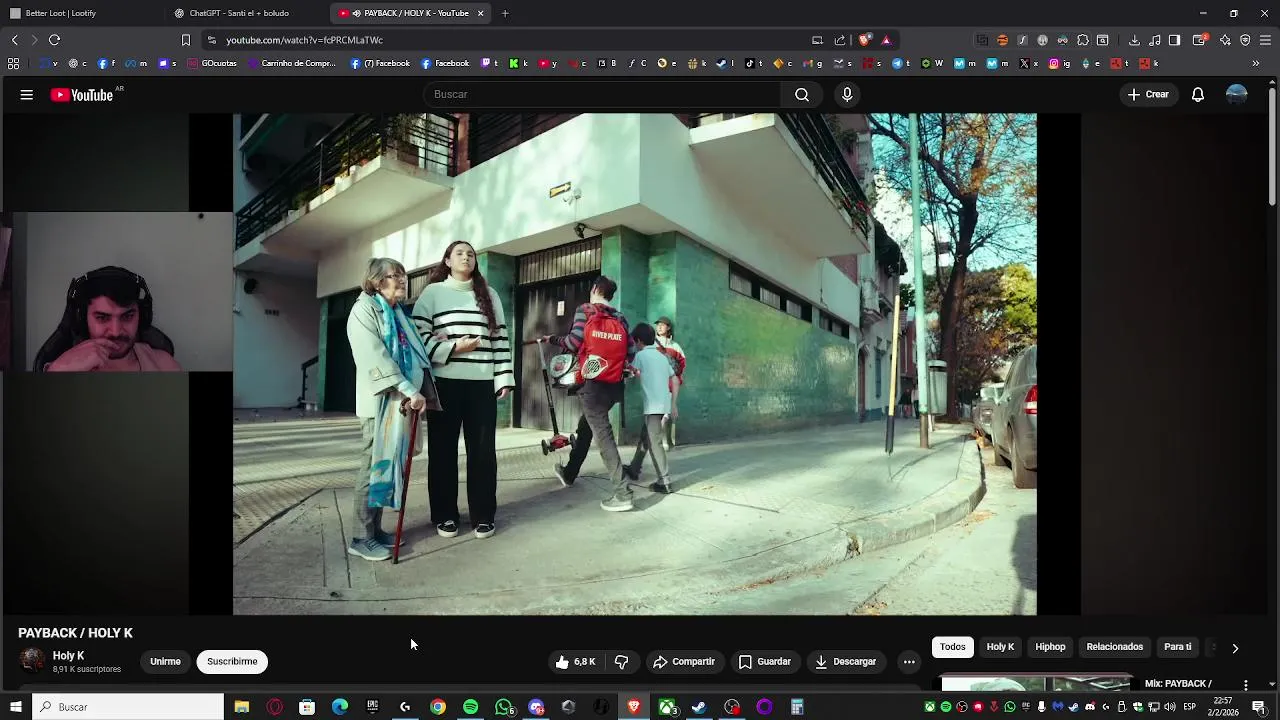Go to the YouTube home logo
The image size is (1280, 720).
82,95
